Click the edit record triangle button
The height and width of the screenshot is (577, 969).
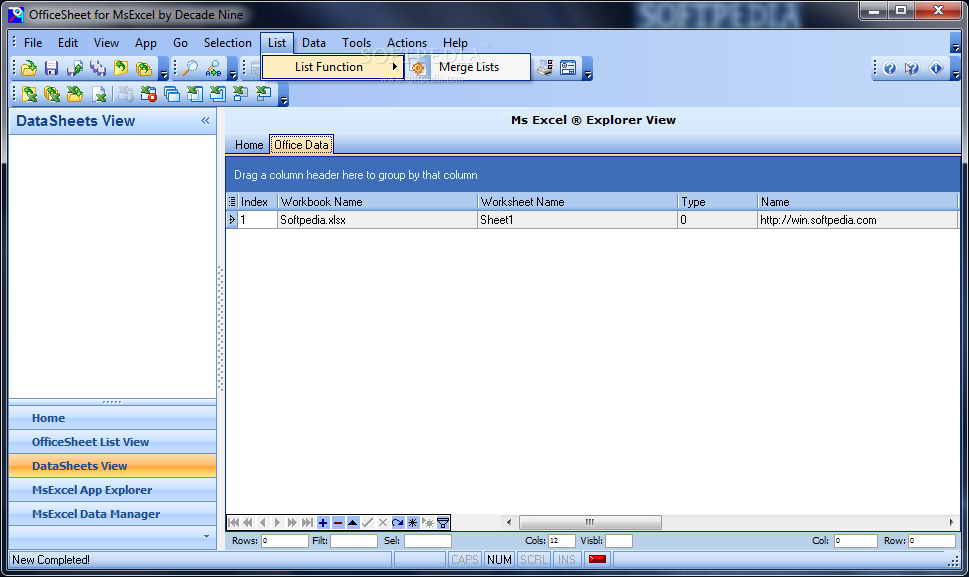pos(352,523)
